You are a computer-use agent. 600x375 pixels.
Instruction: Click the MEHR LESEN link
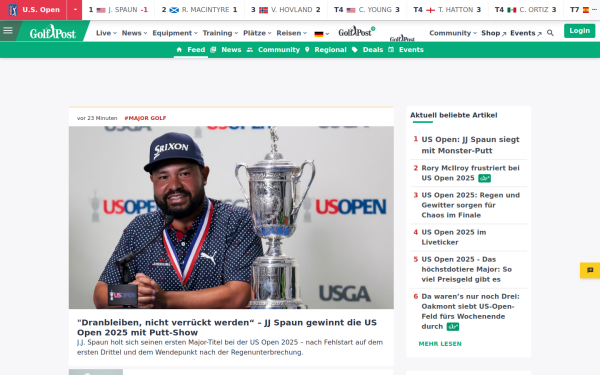(440, 344)
